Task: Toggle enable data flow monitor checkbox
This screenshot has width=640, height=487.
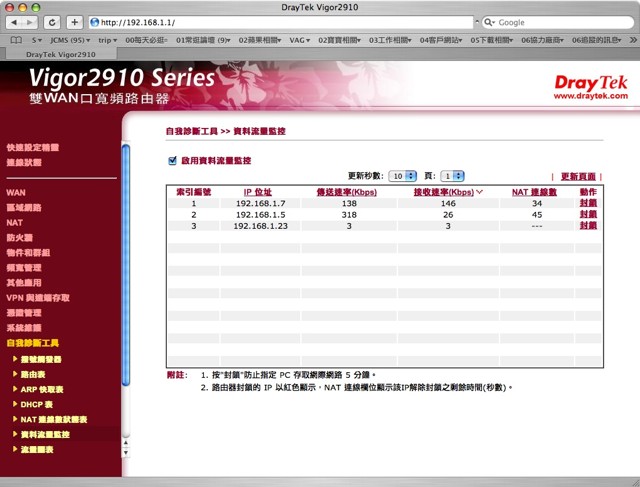Action: (x=172, y=160)
